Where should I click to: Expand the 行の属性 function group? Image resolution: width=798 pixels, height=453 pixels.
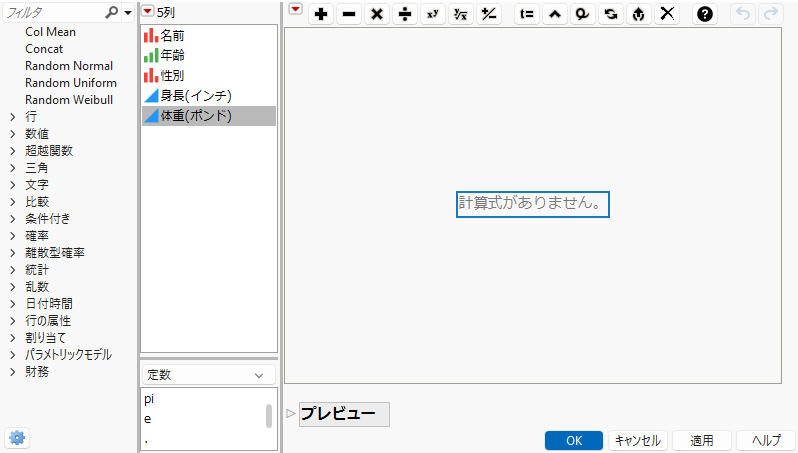(x=13, y=321)
